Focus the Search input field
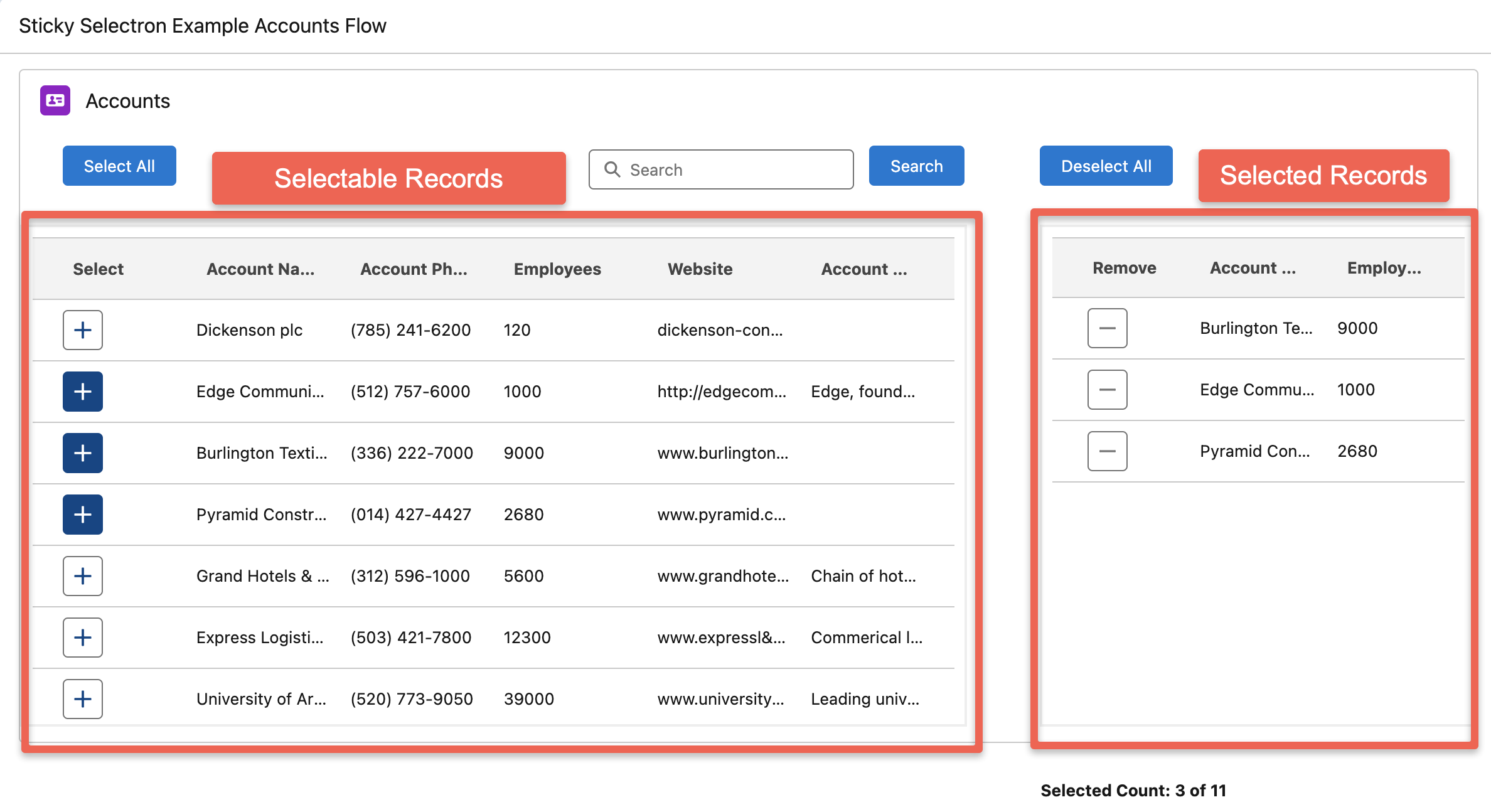Viewport: 1491px width, 812px height. (x=721, y=169)
